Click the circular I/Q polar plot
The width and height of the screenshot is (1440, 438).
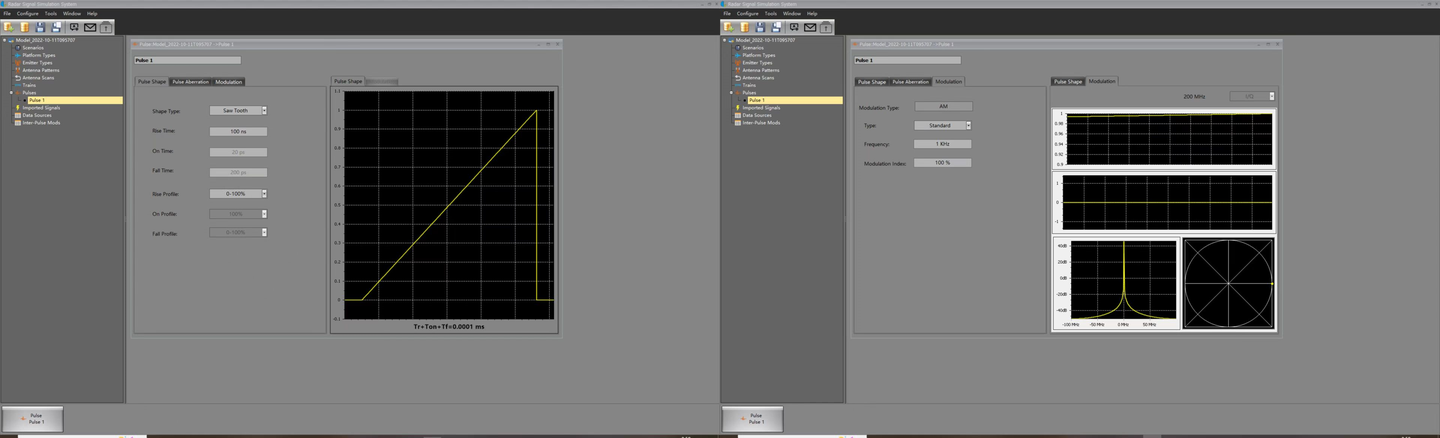[x=1229, y=283]
